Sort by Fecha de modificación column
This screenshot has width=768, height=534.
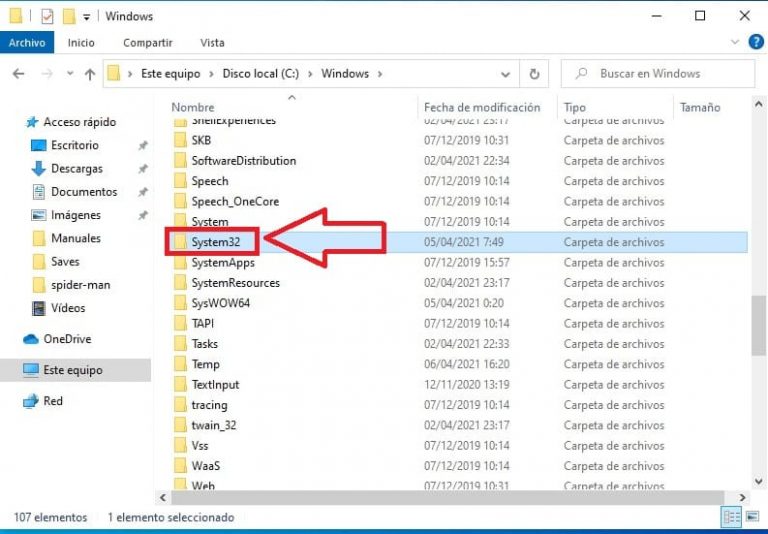tap(481, 107)
